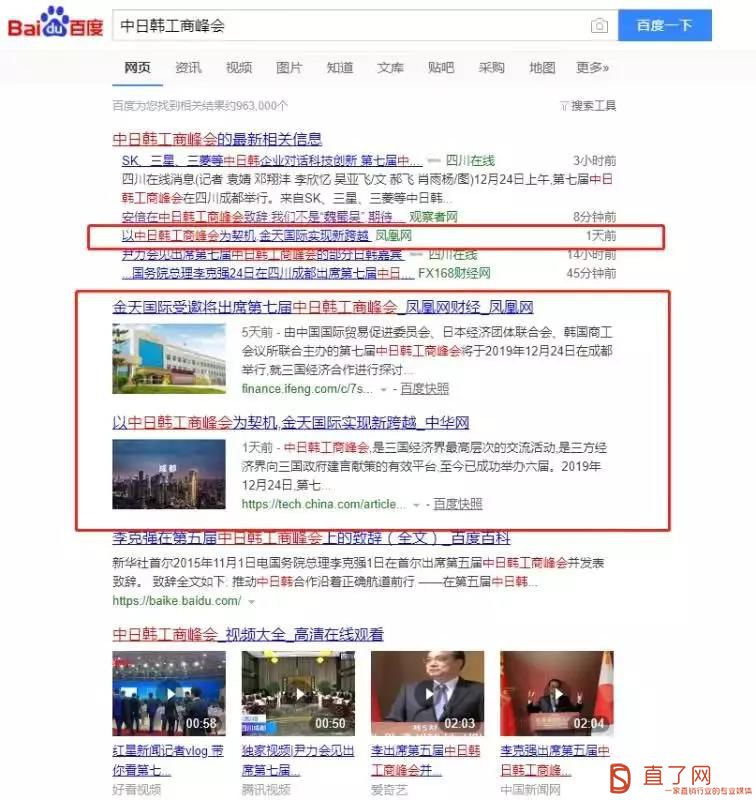Image resolution: width=756 pixels, height=800 pixels.
Task: Click the 百度一下 search button
Action: coord(665,25)
